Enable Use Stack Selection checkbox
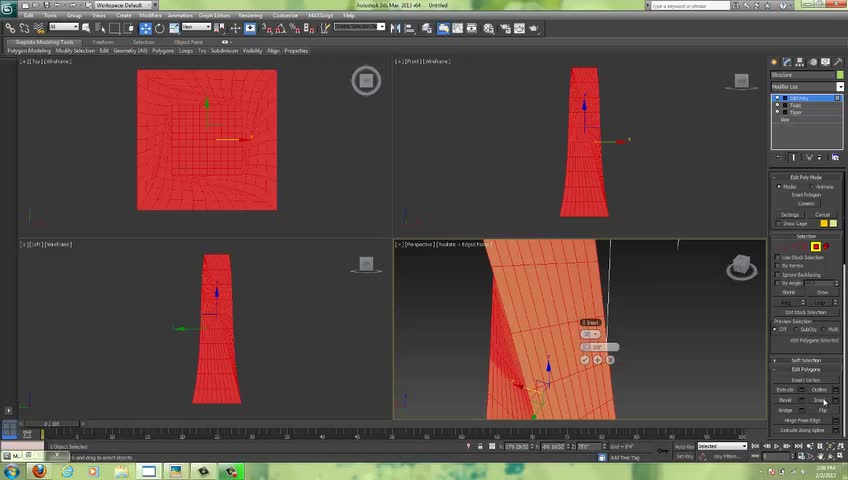Screen dimensions: 848x480 [778, 257]
